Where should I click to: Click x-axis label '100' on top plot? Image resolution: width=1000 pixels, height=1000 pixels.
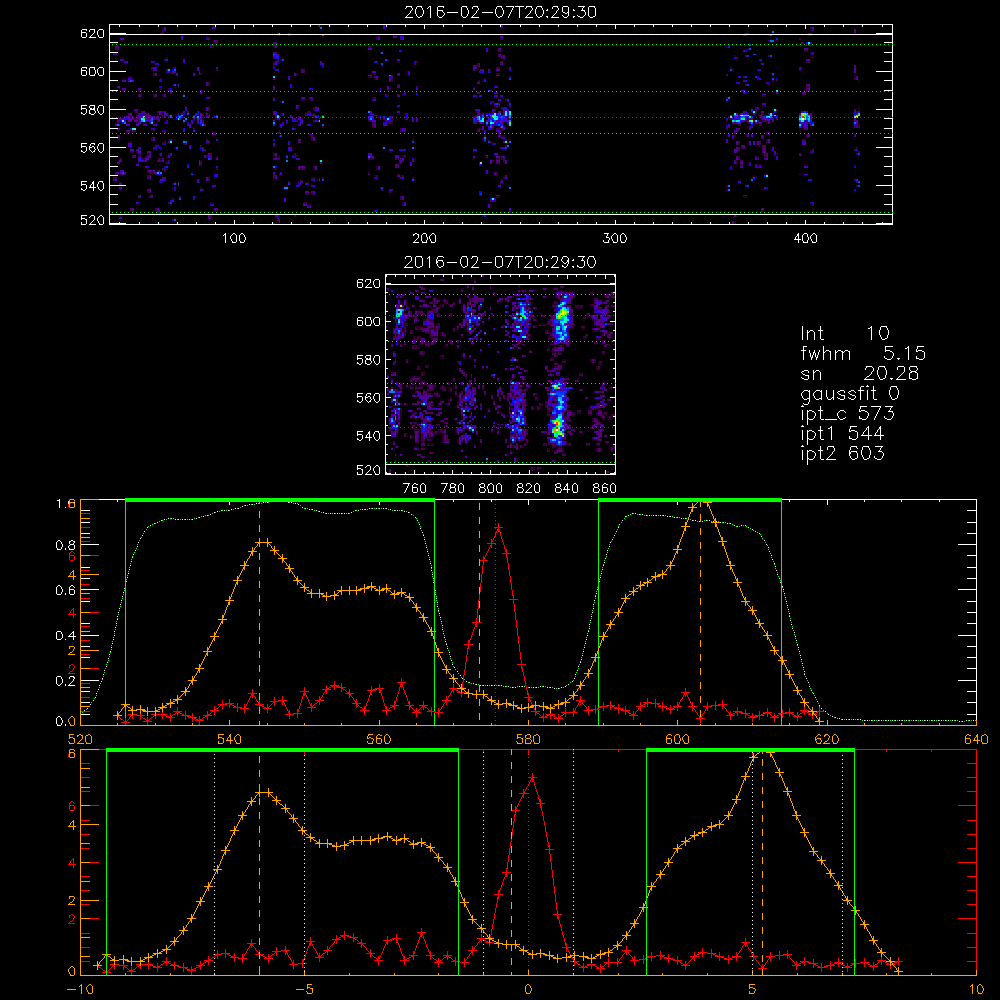pos(234,239)
